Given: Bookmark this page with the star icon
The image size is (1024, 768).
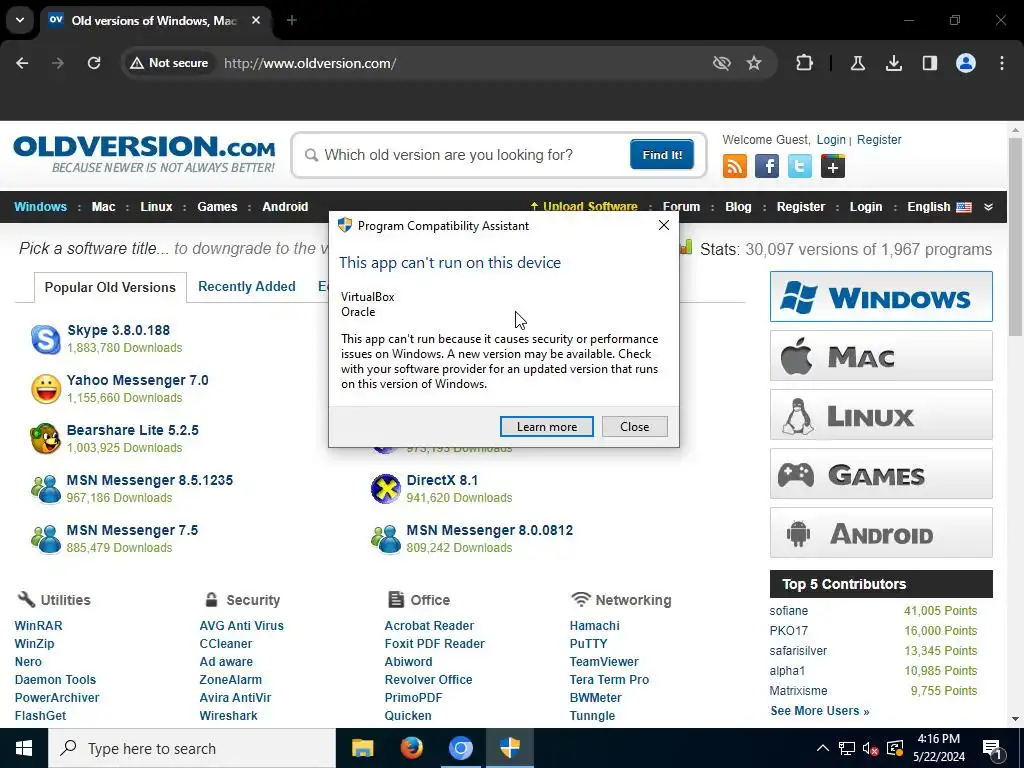Looking at the screenshot, I should 754,63.
